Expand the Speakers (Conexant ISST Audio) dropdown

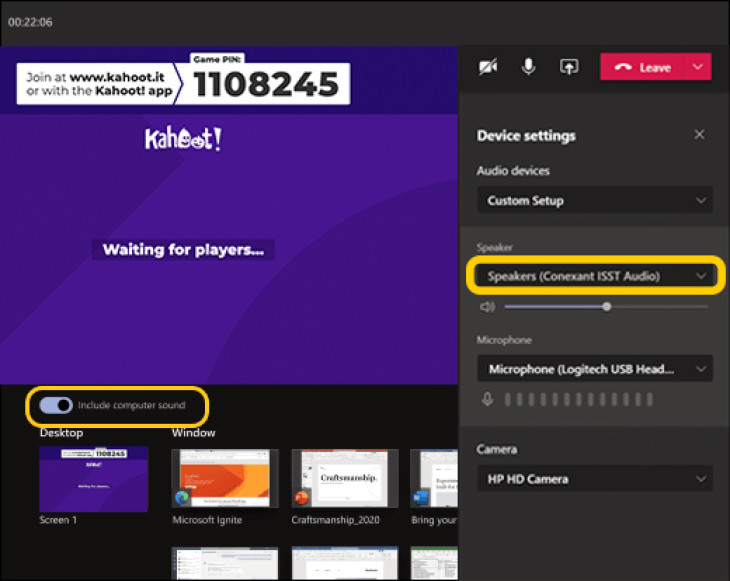pyautogui.click(x=594, y=276)
